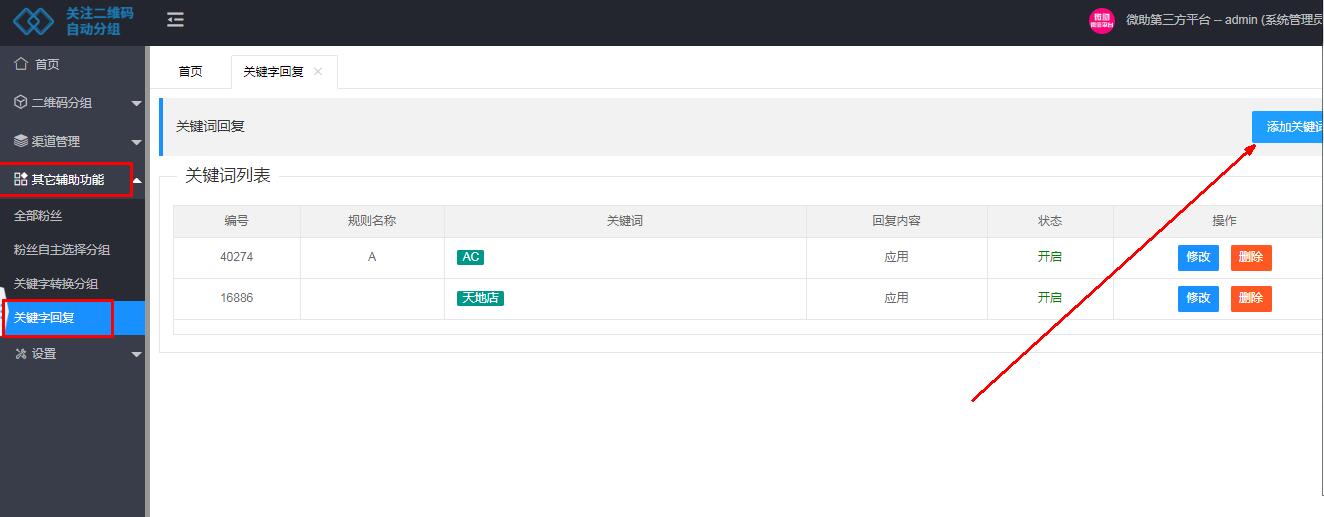Click the cube icon beside 二维码分组
The width and height of the screenshot is (1324, 517).
tap(21, 102)
